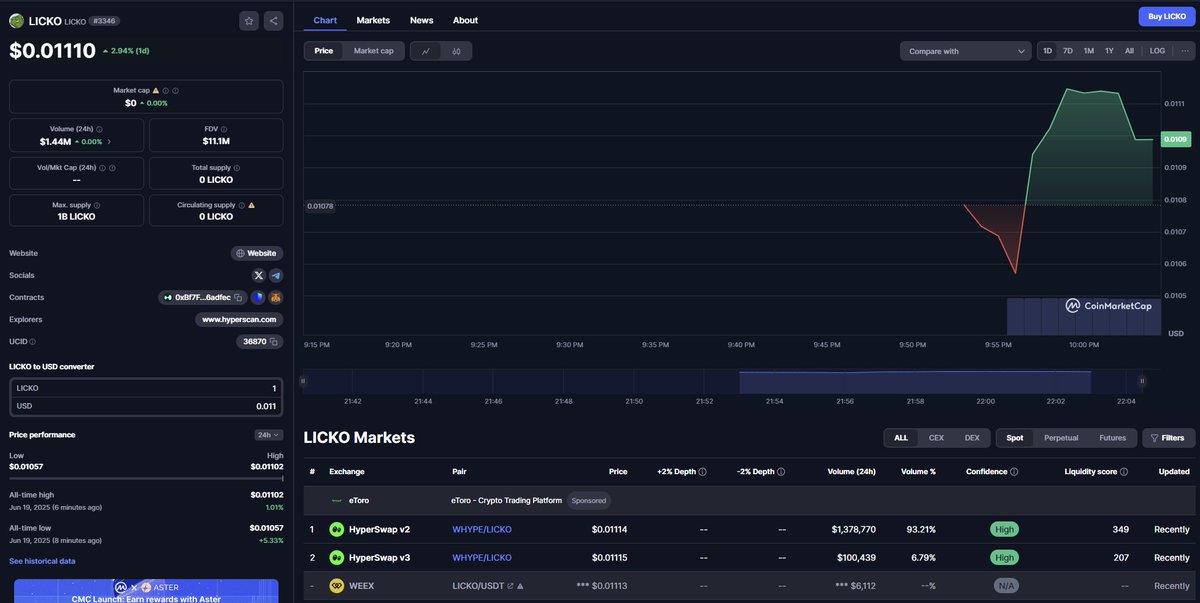
Task: Open the Telegram social icon
Action: [x=276, y=275]
